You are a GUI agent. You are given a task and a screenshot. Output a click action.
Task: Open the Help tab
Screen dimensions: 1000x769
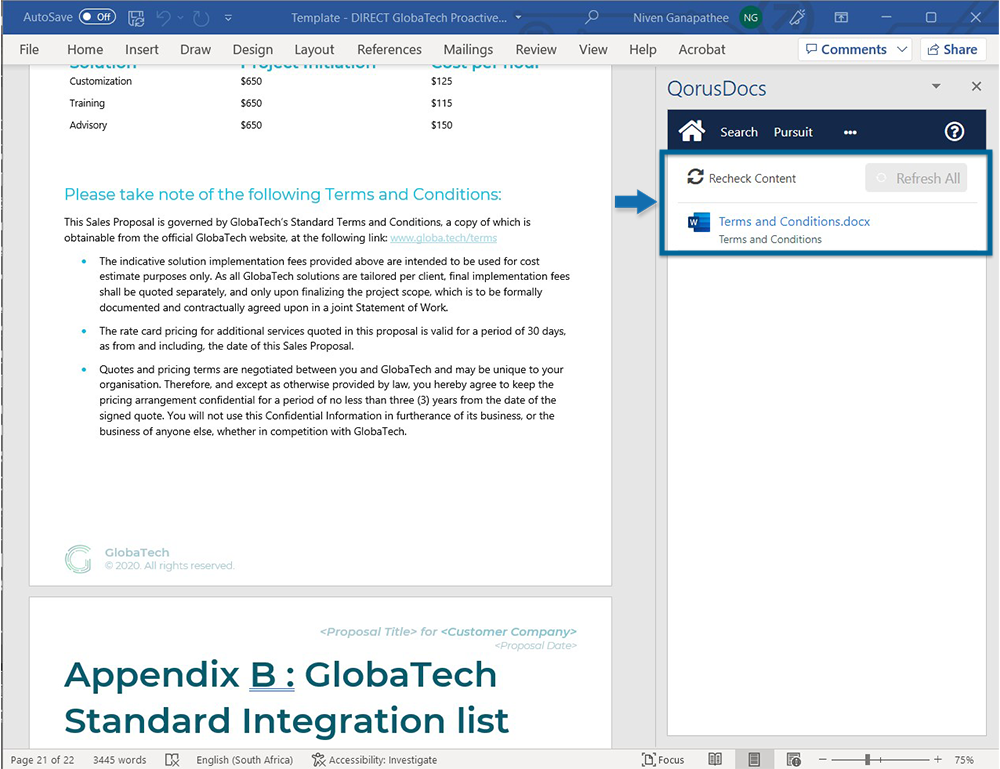pos(643,50)
